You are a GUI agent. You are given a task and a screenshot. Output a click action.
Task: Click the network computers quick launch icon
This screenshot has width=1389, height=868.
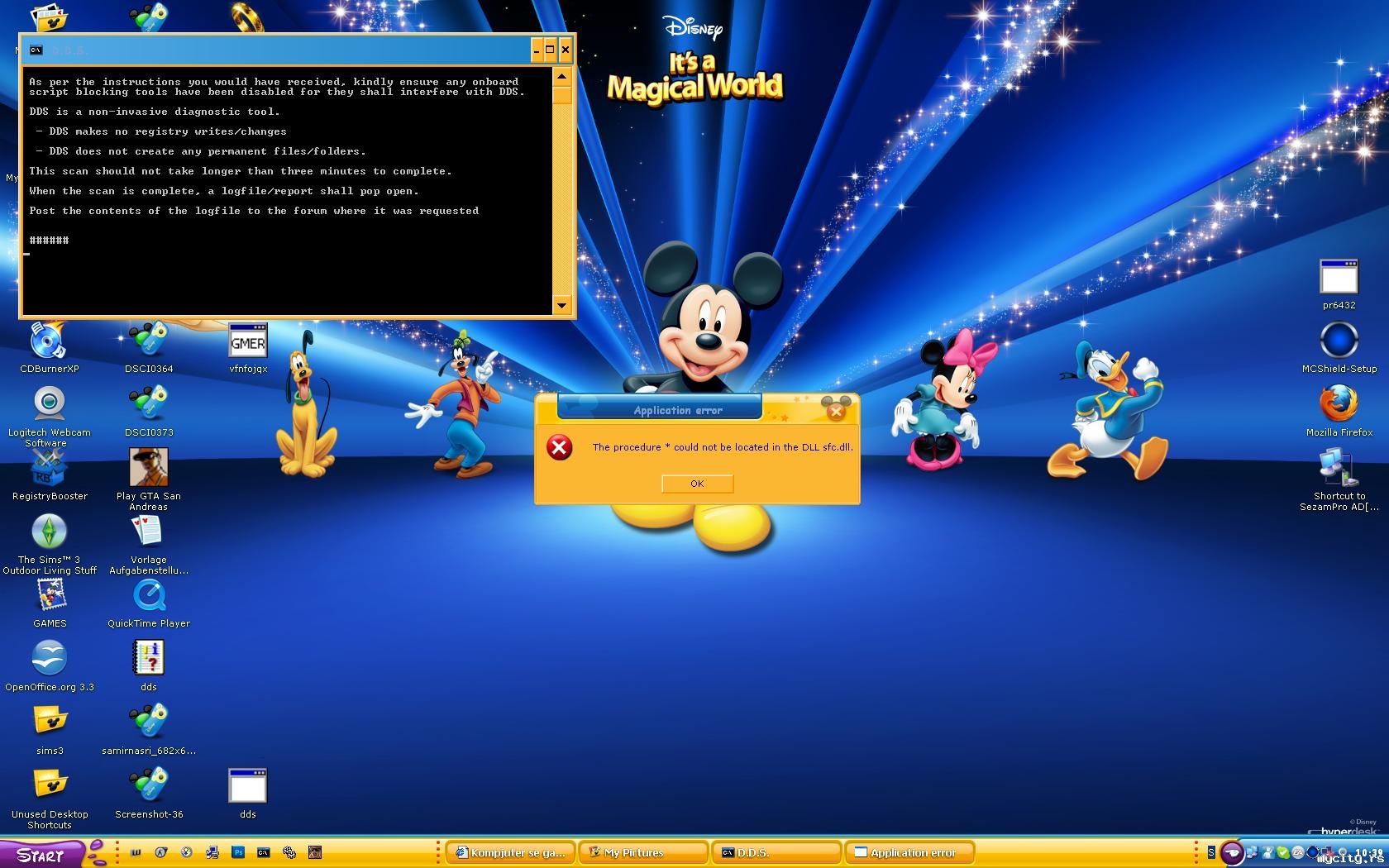click(212, 852)
